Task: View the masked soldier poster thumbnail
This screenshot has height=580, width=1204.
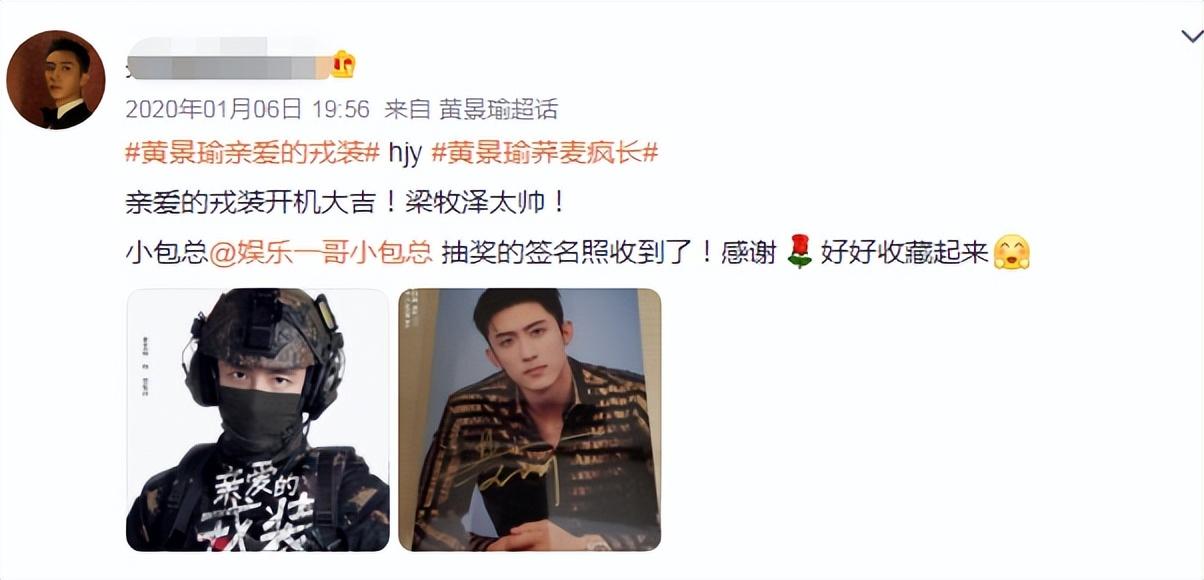Action: pos(257,420)
